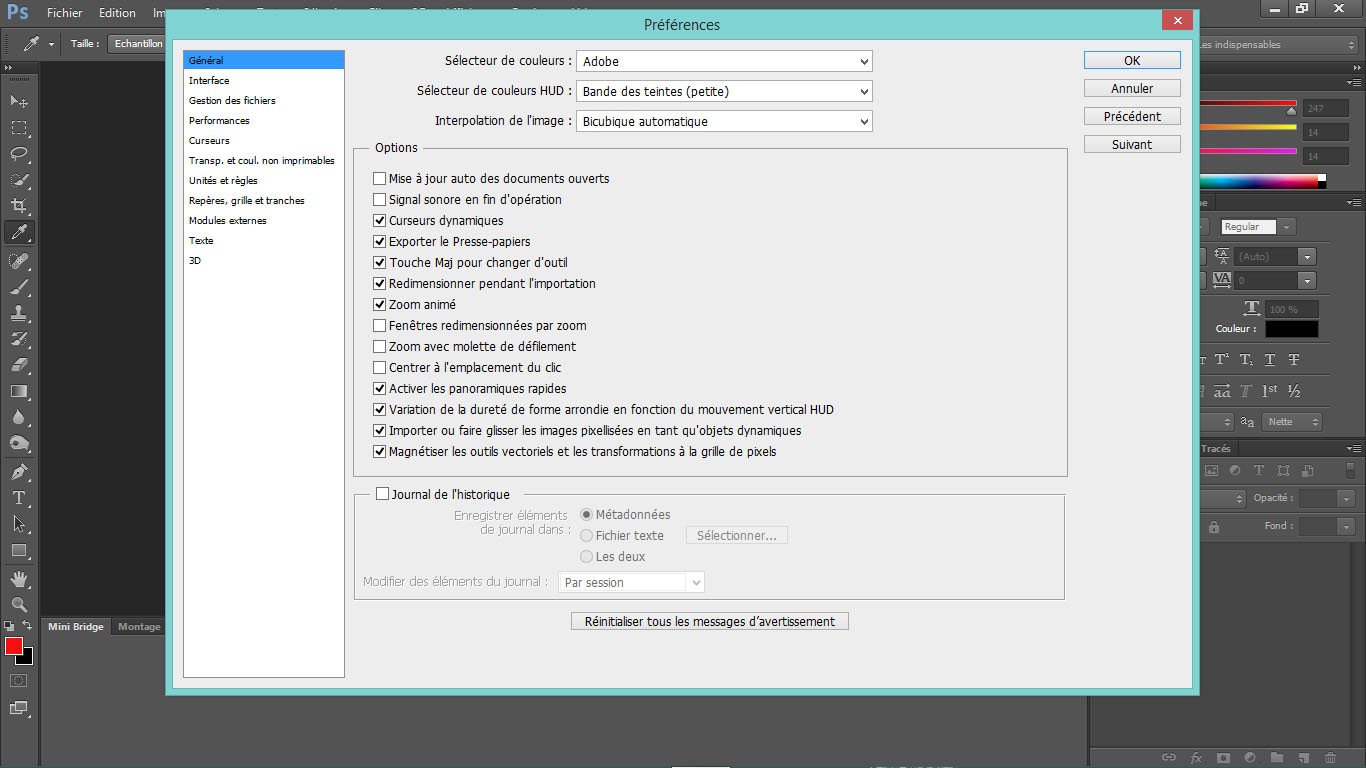Open the Fichier menu
The height and width of the screenshot is (768, 1366).
click(65, 13)
